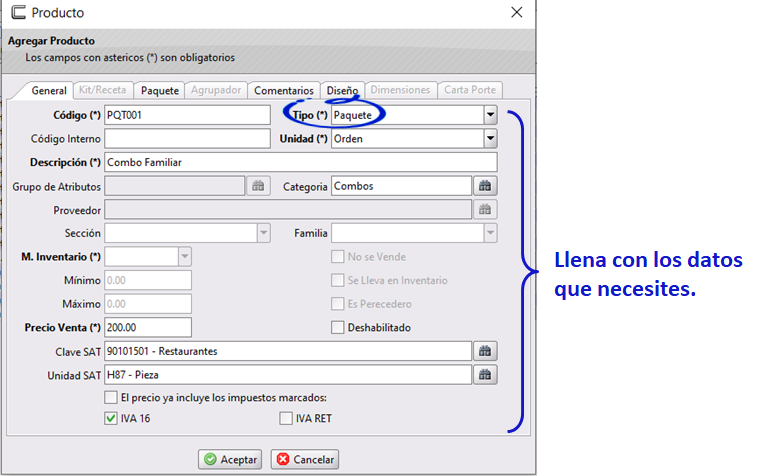763x476 pixels.
Task: Click the Producto window icon
Action: pos(18,12)
